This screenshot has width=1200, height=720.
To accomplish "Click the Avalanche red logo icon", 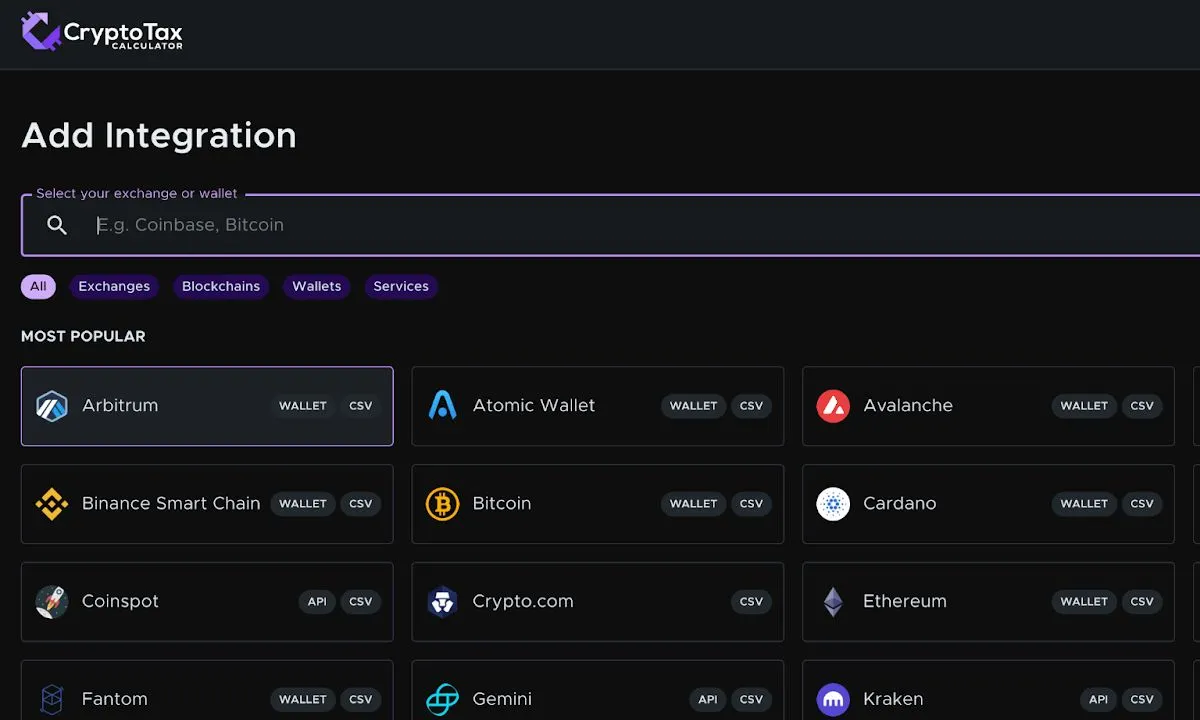I will (x=833, y=406).
